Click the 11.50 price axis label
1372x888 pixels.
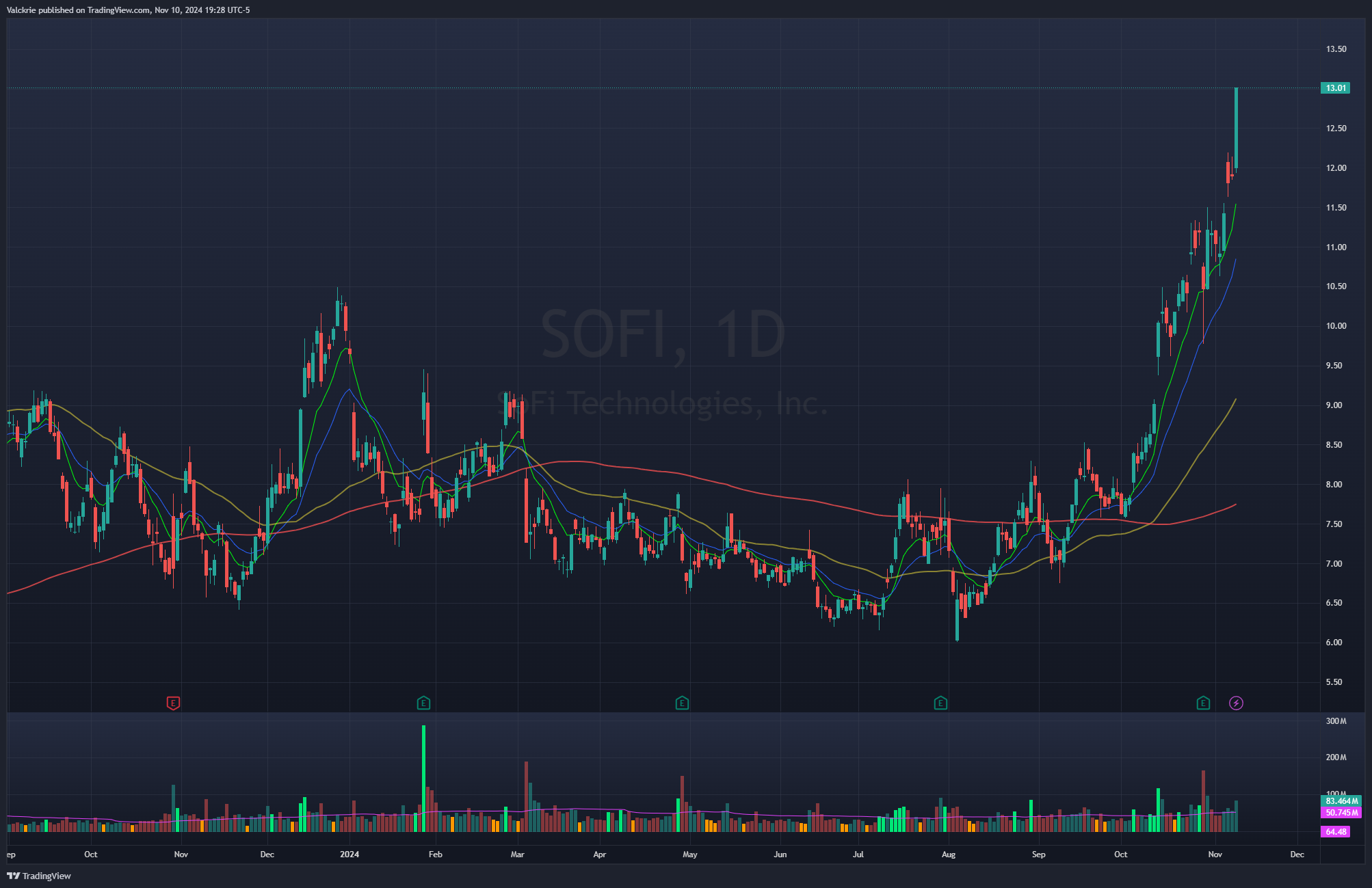click(1336, 208)
